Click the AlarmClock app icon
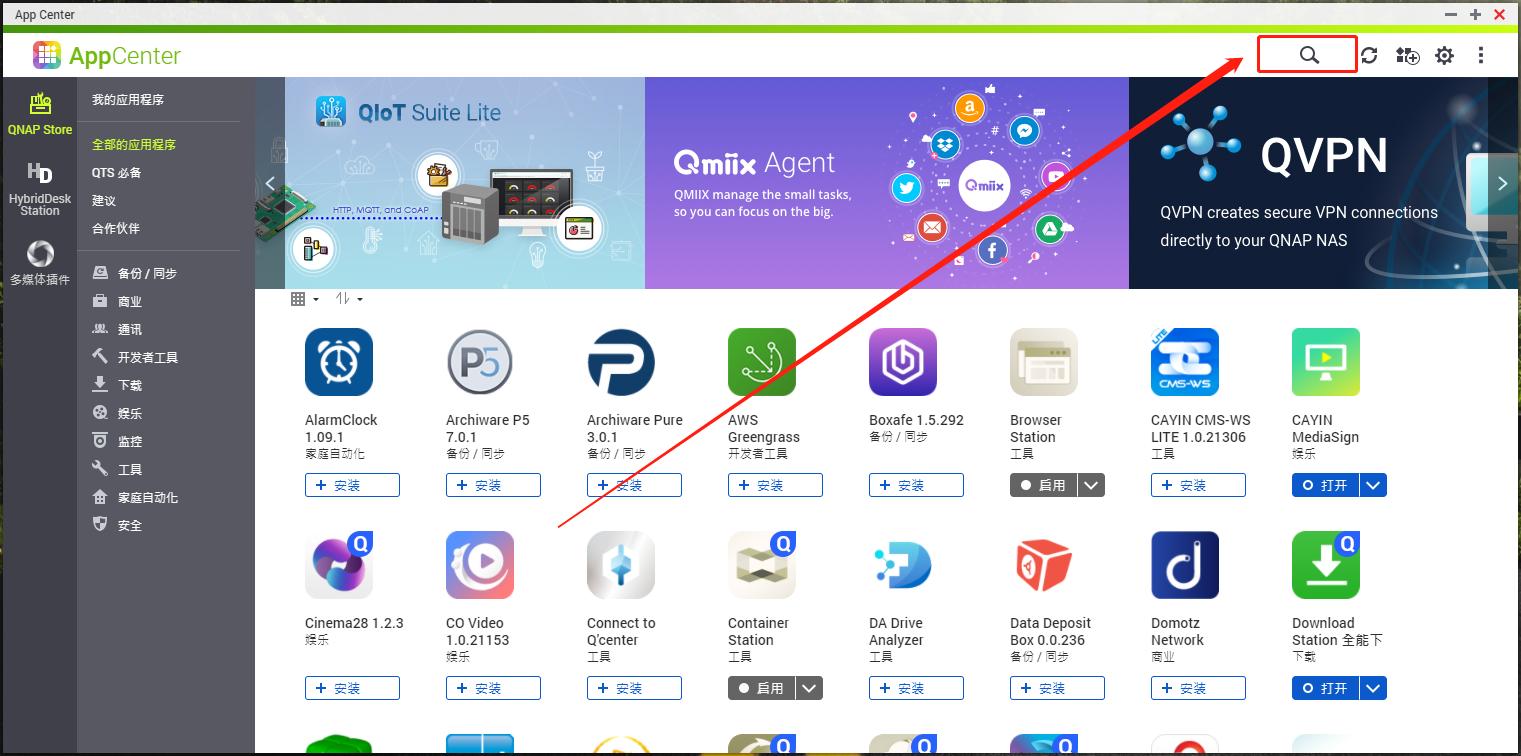1521x756 pixels. [x=339, y=362]
